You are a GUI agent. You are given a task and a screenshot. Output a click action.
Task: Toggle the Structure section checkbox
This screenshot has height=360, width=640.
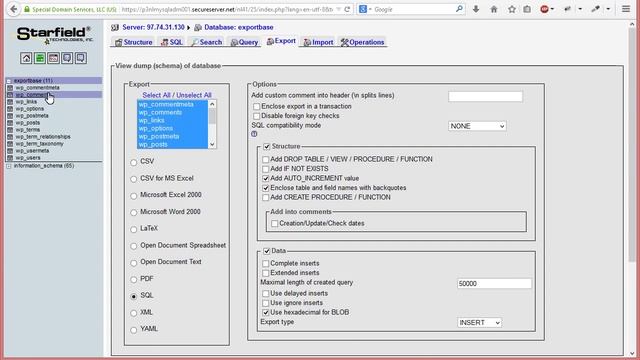point(267,146)
